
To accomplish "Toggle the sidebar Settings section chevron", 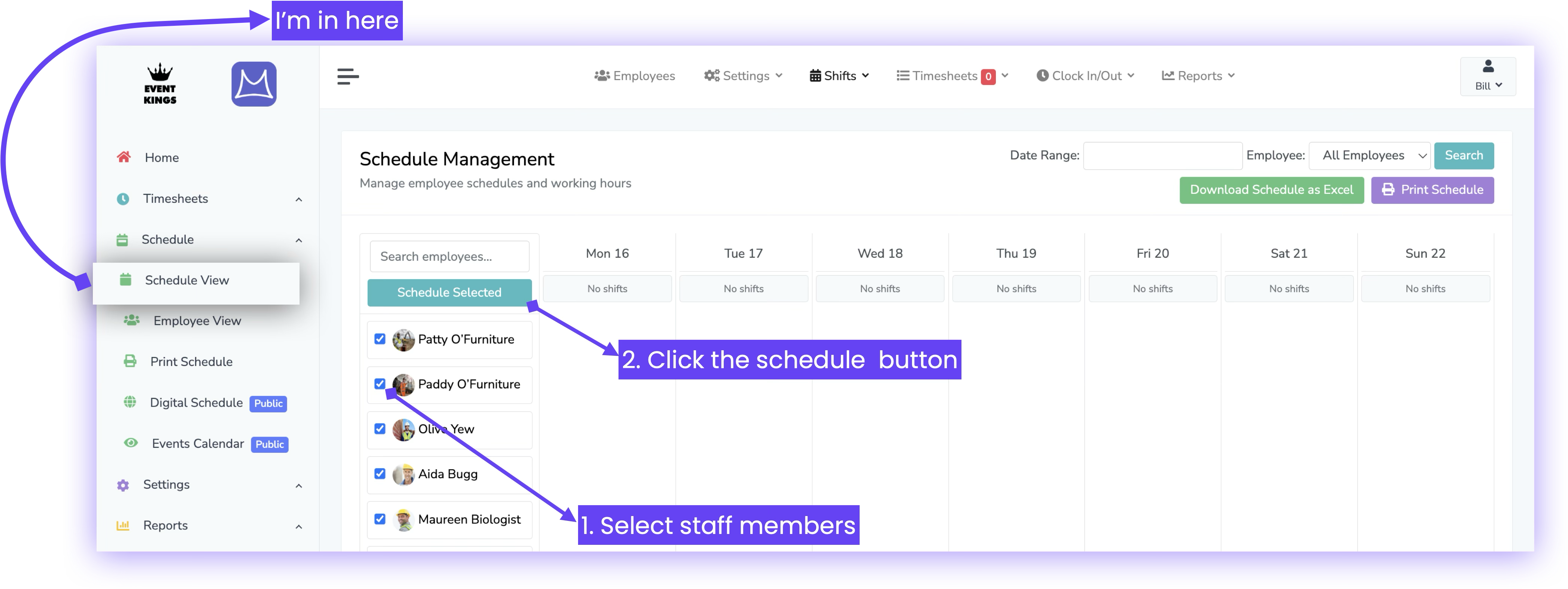I will 299,486.
